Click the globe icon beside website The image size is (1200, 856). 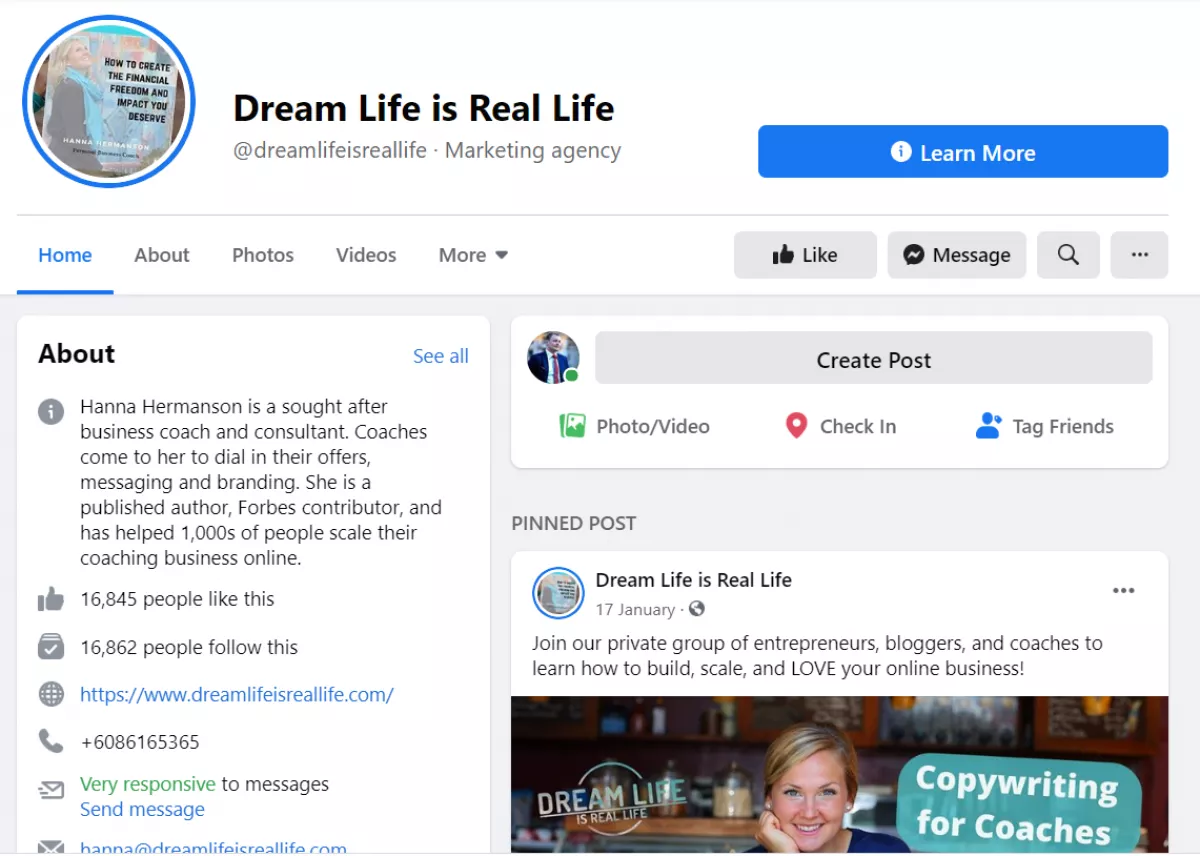click(51, 694)
